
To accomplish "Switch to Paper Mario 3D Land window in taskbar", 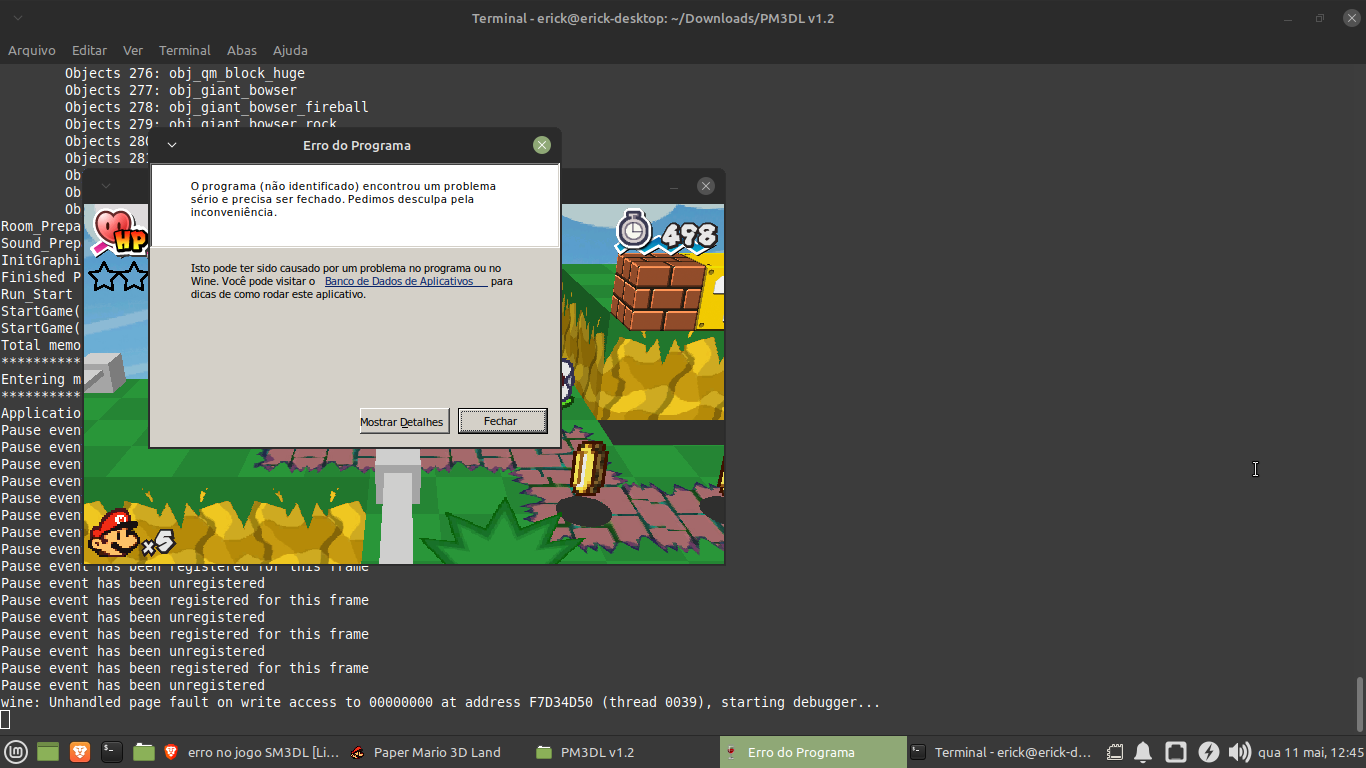I will [x=436, y=752].
